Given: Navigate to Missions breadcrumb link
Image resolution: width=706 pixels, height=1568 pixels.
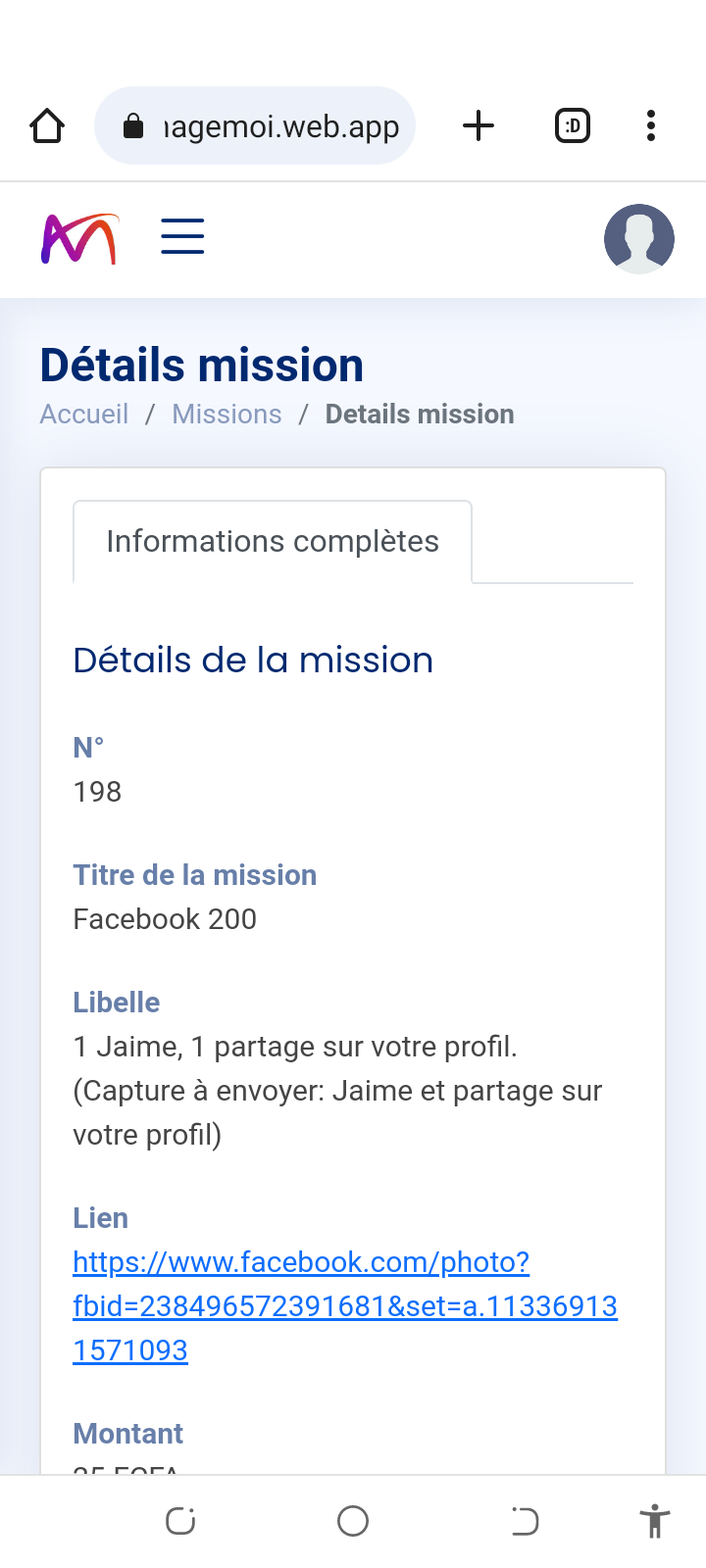Looking at the screenshot, I should [x=227, y=415].
